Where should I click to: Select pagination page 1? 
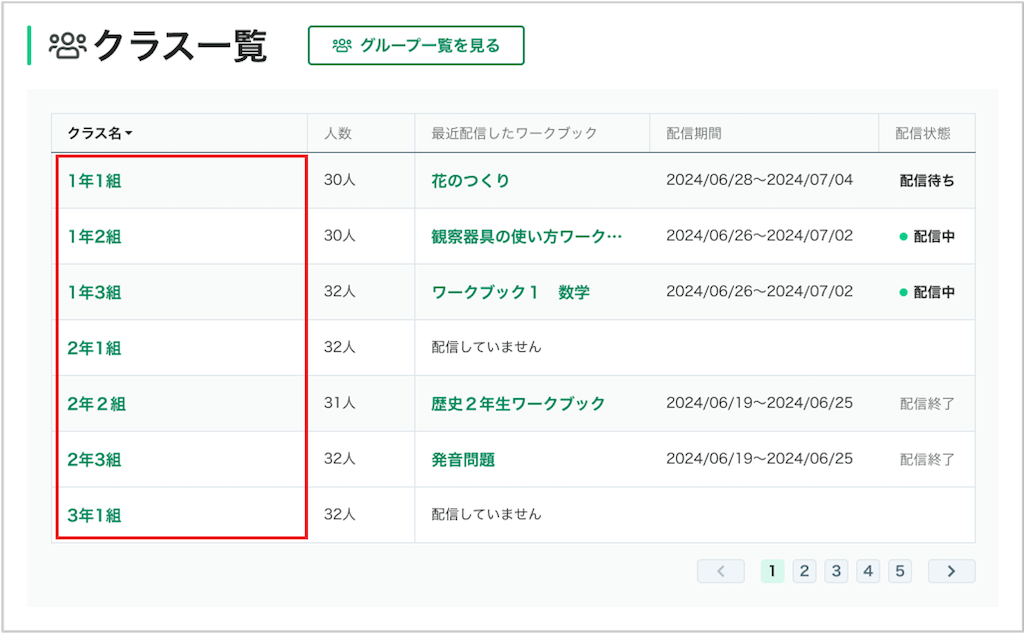[x=773, y=571]
